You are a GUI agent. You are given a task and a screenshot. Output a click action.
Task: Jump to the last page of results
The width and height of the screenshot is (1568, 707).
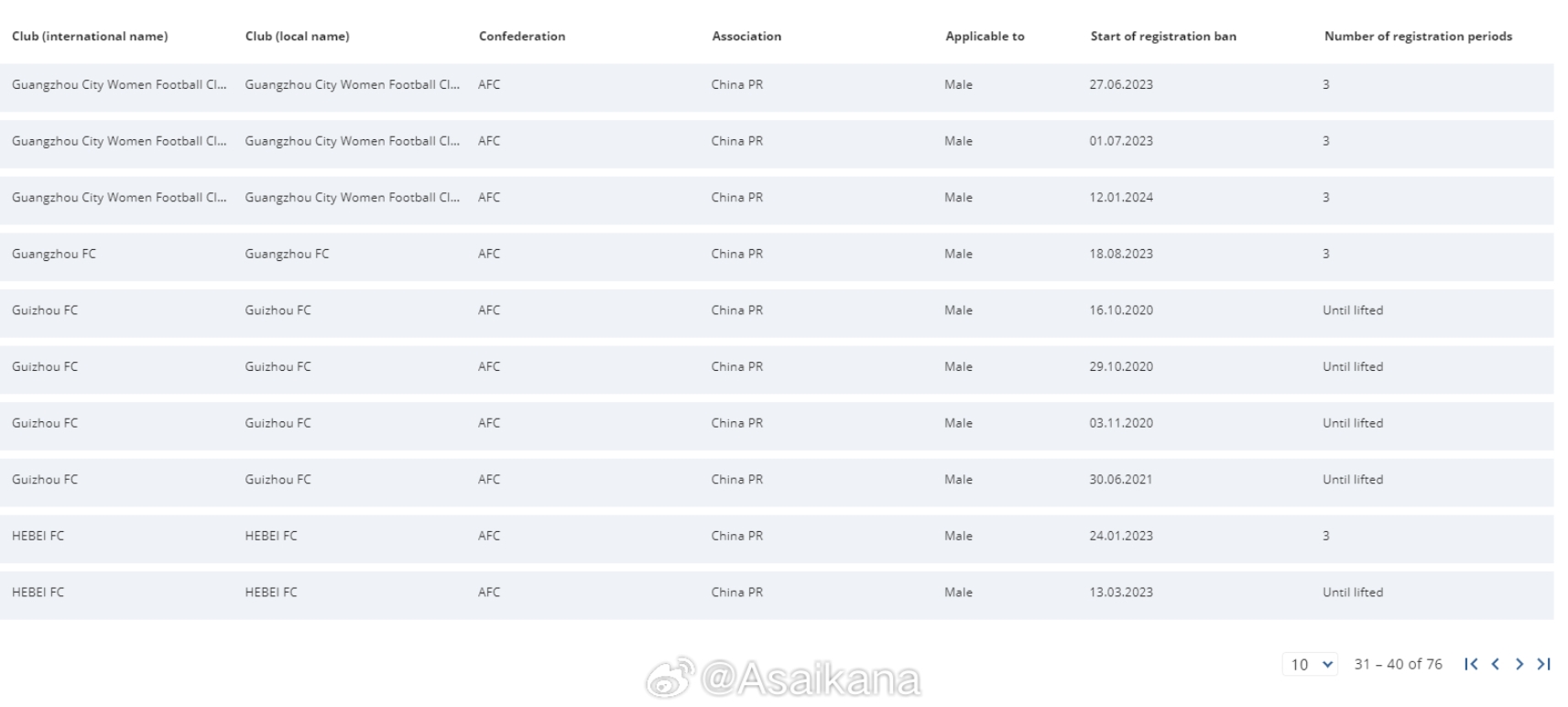(x=1544, y=664)
